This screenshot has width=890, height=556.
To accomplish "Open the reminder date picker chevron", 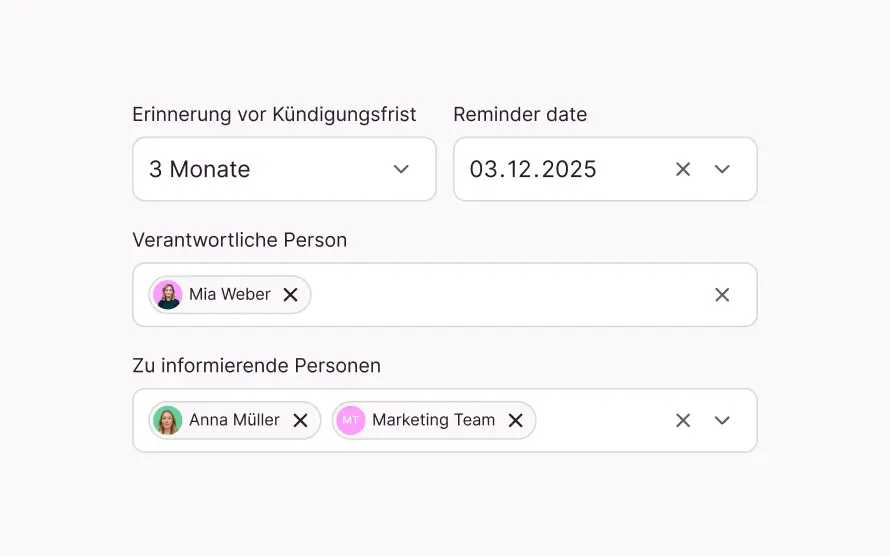I will [722, 170].
